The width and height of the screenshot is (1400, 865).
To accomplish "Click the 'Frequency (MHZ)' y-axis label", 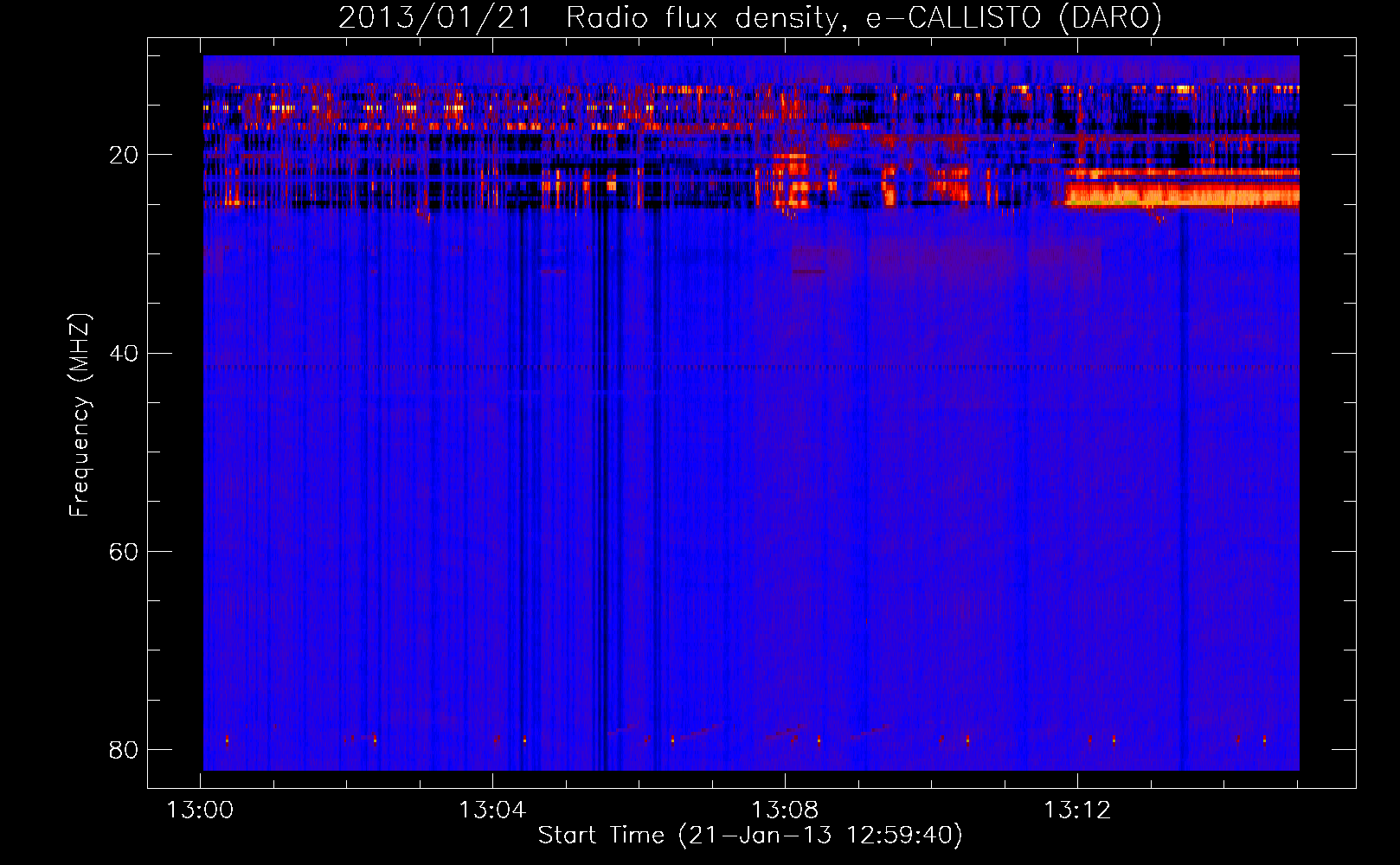I will coord(80,415).
